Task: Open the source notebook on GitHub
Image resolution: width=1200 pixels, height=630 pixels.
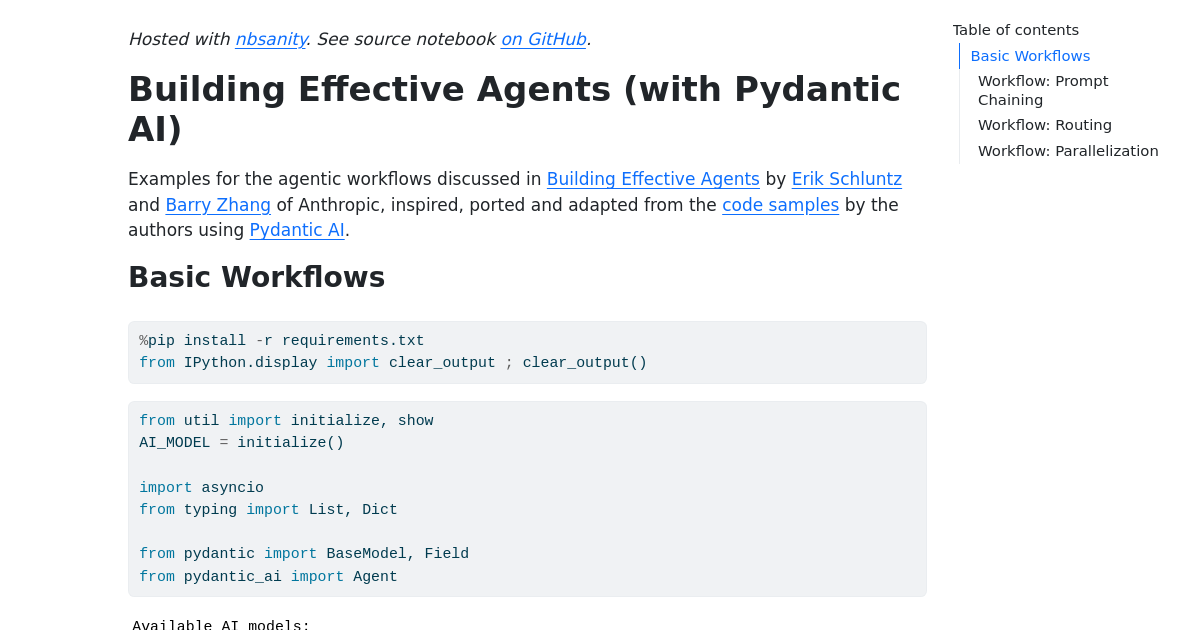Action: pos(543,39)
